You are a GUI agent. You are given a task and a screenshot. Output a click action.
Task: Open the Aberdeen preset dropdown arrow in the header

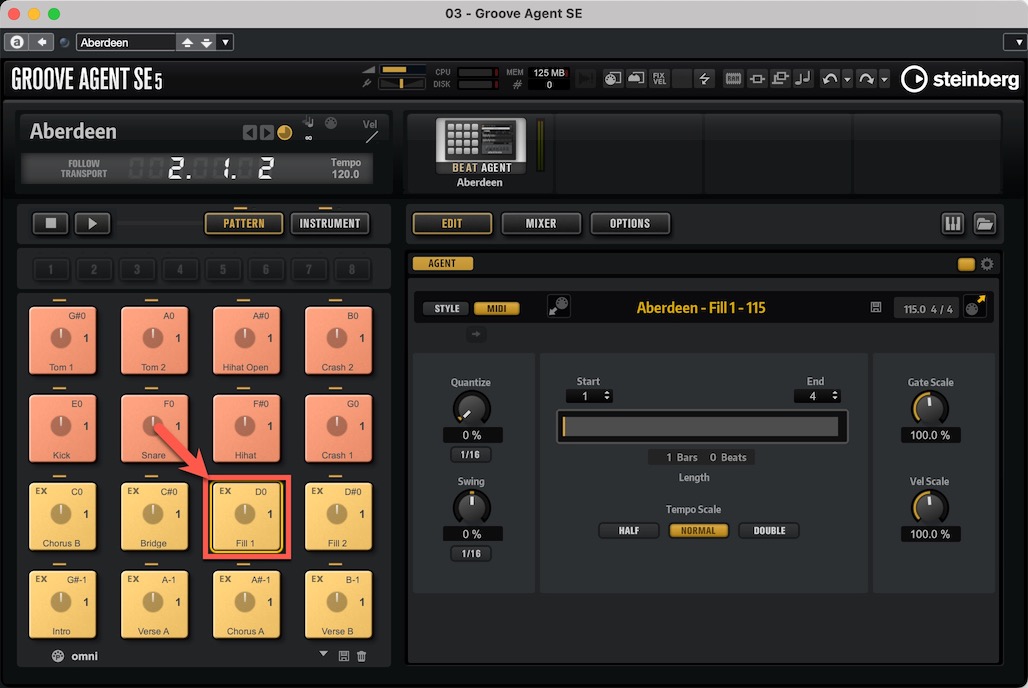tap(226, 43)
